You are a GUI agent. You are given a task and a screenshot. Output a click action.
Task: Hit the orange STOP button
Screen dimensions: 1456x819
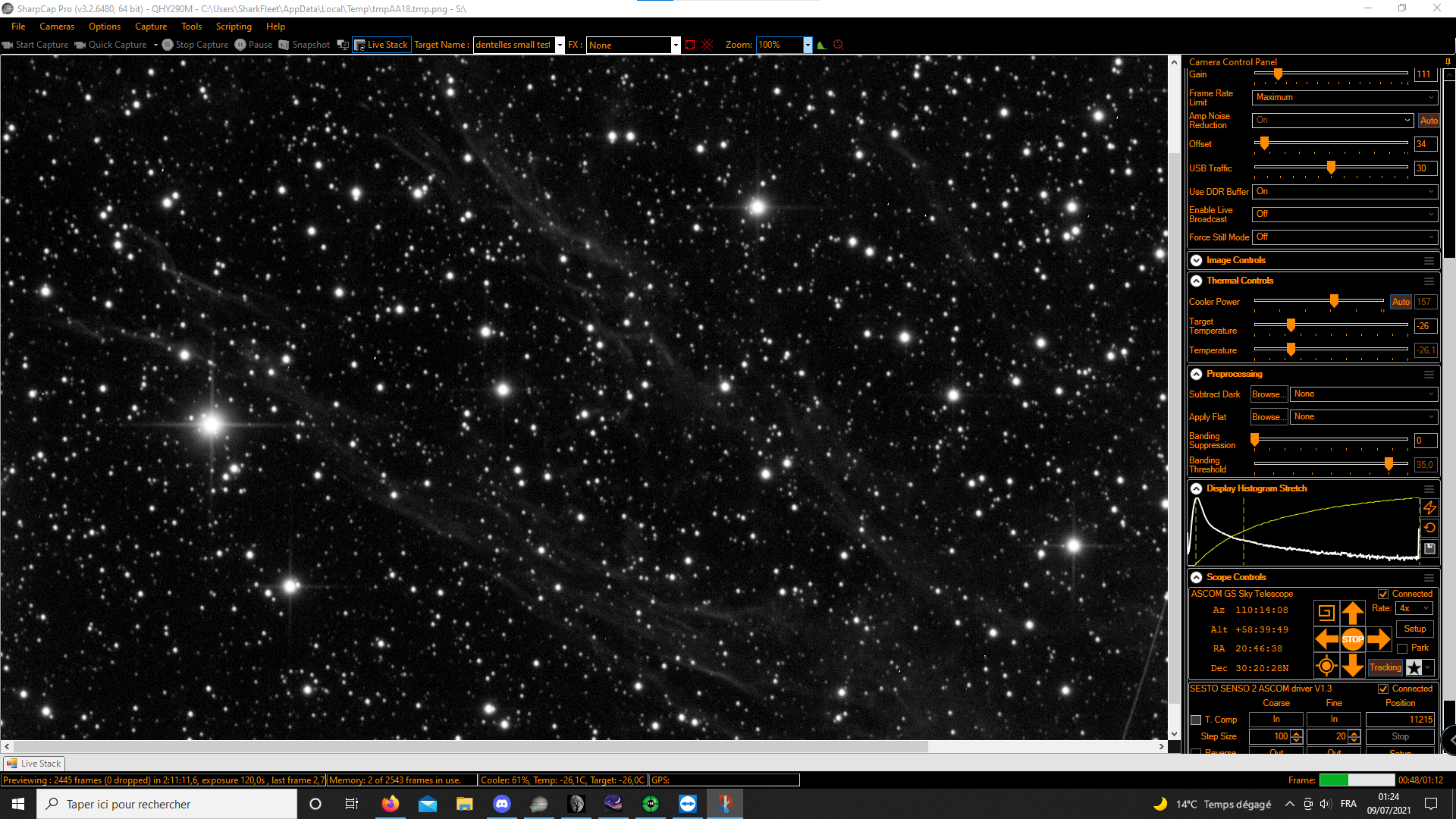[1352, 639]
